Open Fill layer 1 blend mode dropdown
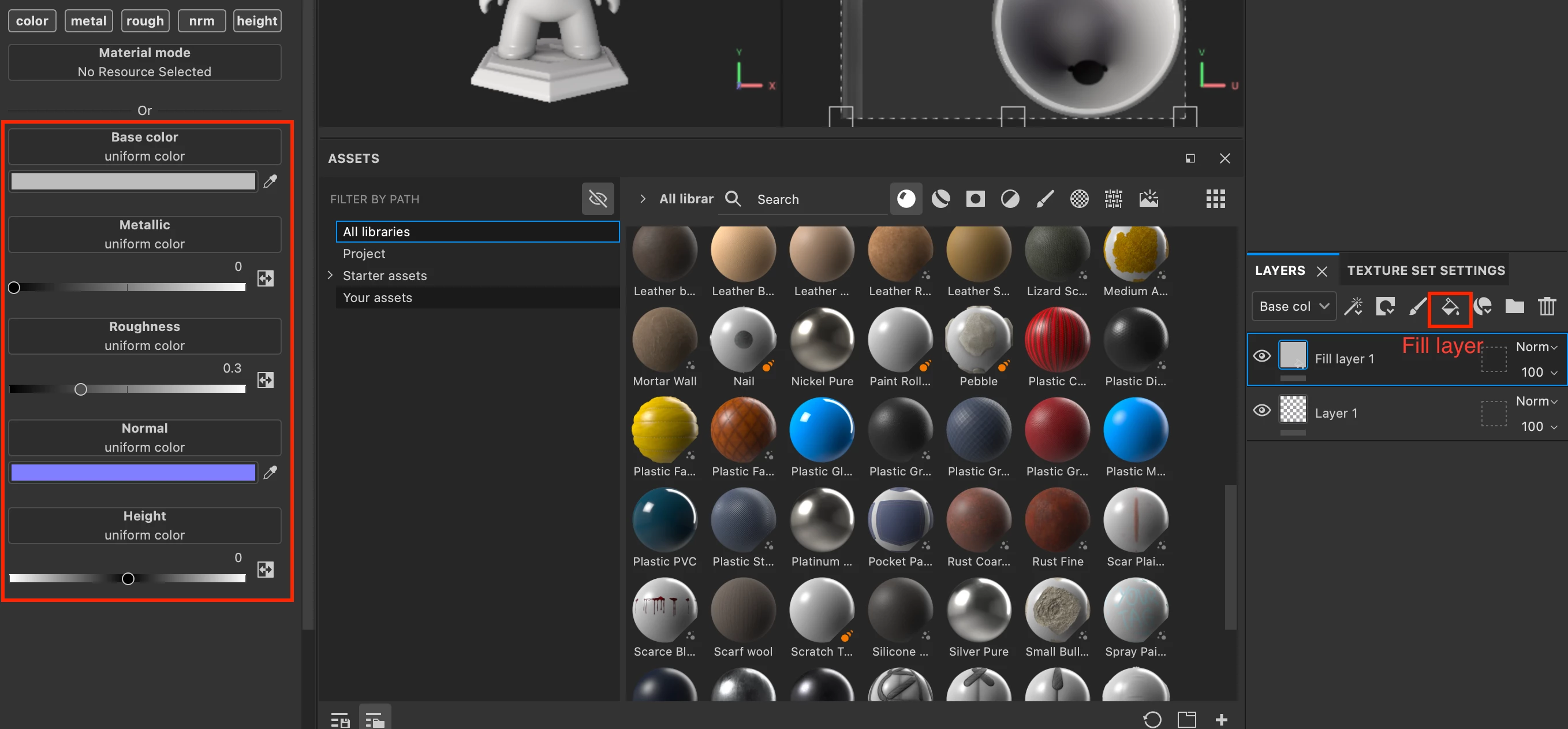Screen dimensions: 1568x729 tap(1536, 347)
